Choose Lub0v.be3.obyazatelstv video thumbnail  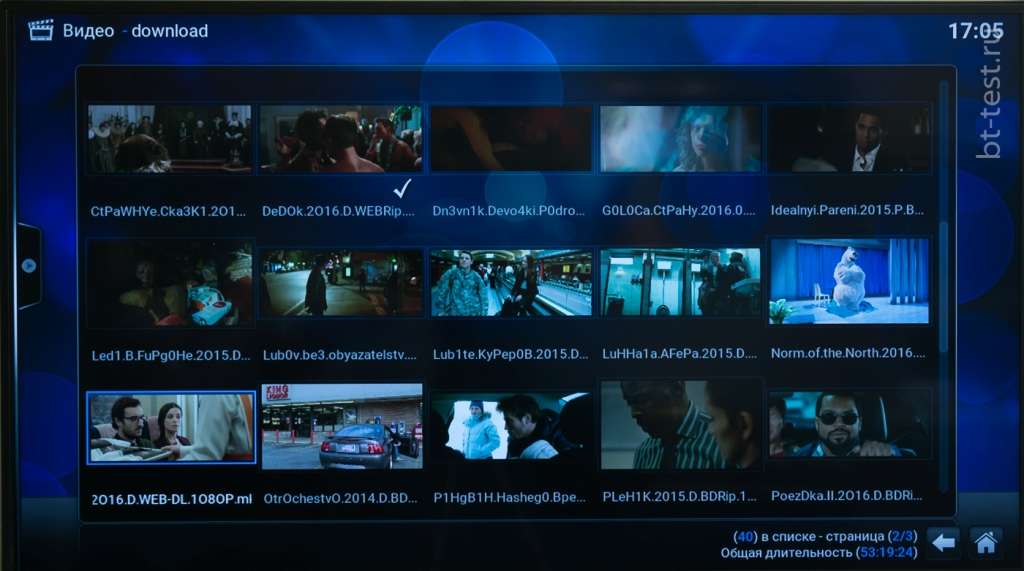coord(340,283)
